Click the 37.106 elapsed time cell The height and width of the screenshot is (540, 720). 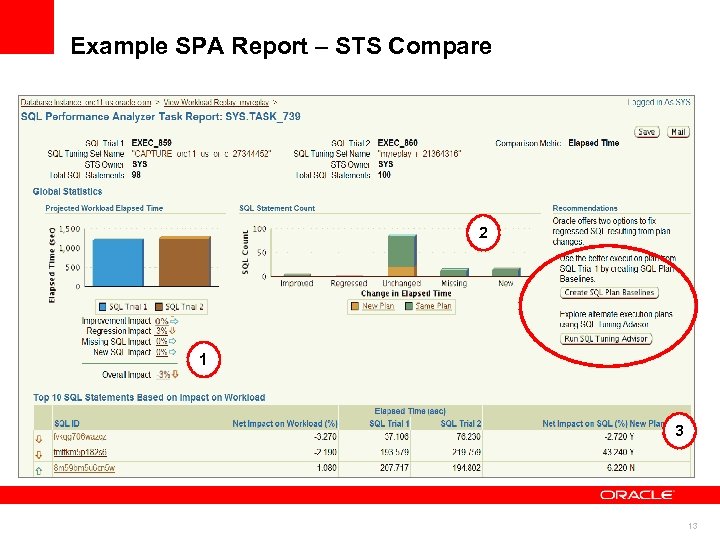pyautogui.click(x=396, y=437)
